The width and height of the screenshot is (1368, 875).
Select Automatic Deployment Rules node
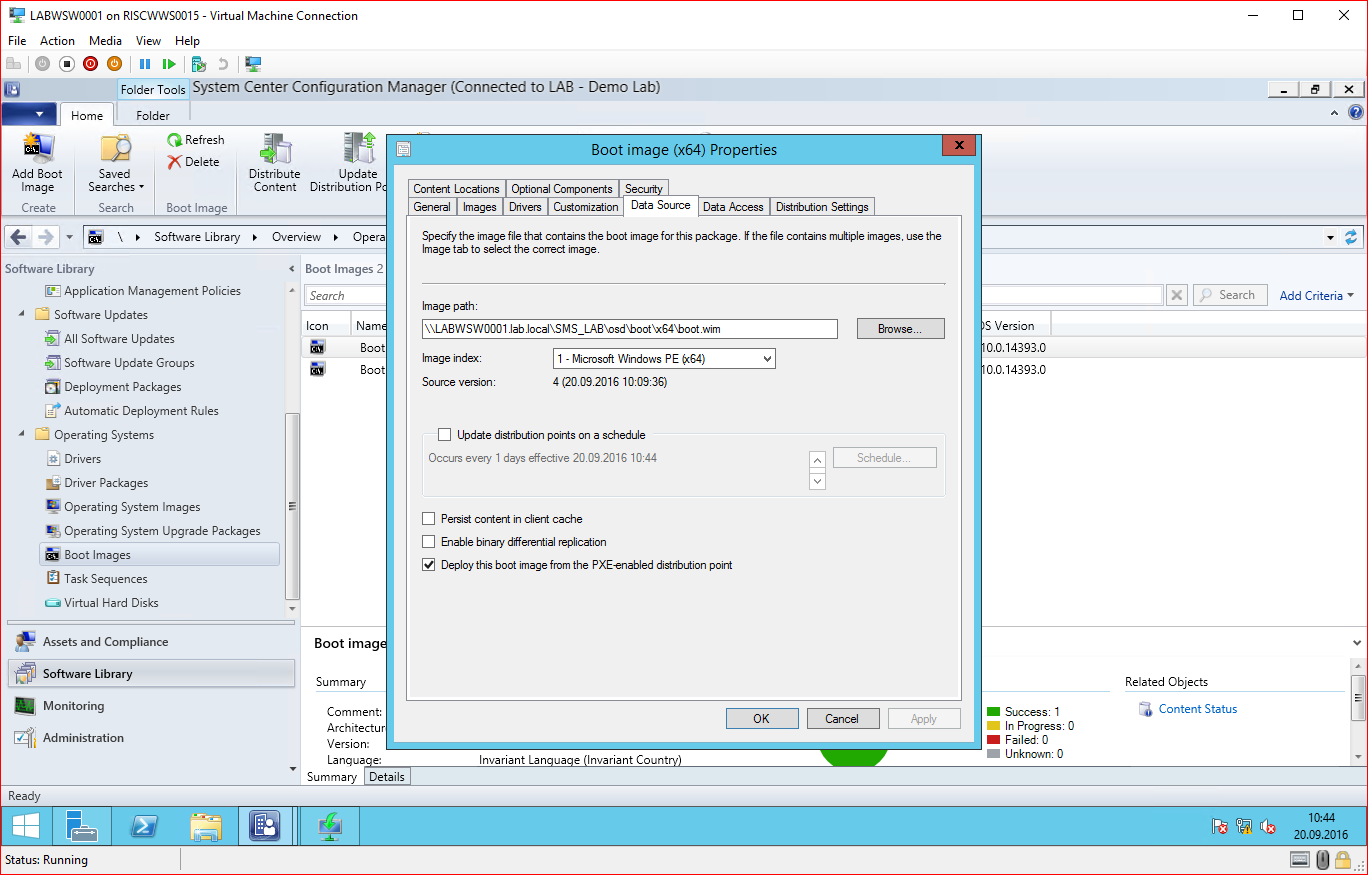point(141,411)
